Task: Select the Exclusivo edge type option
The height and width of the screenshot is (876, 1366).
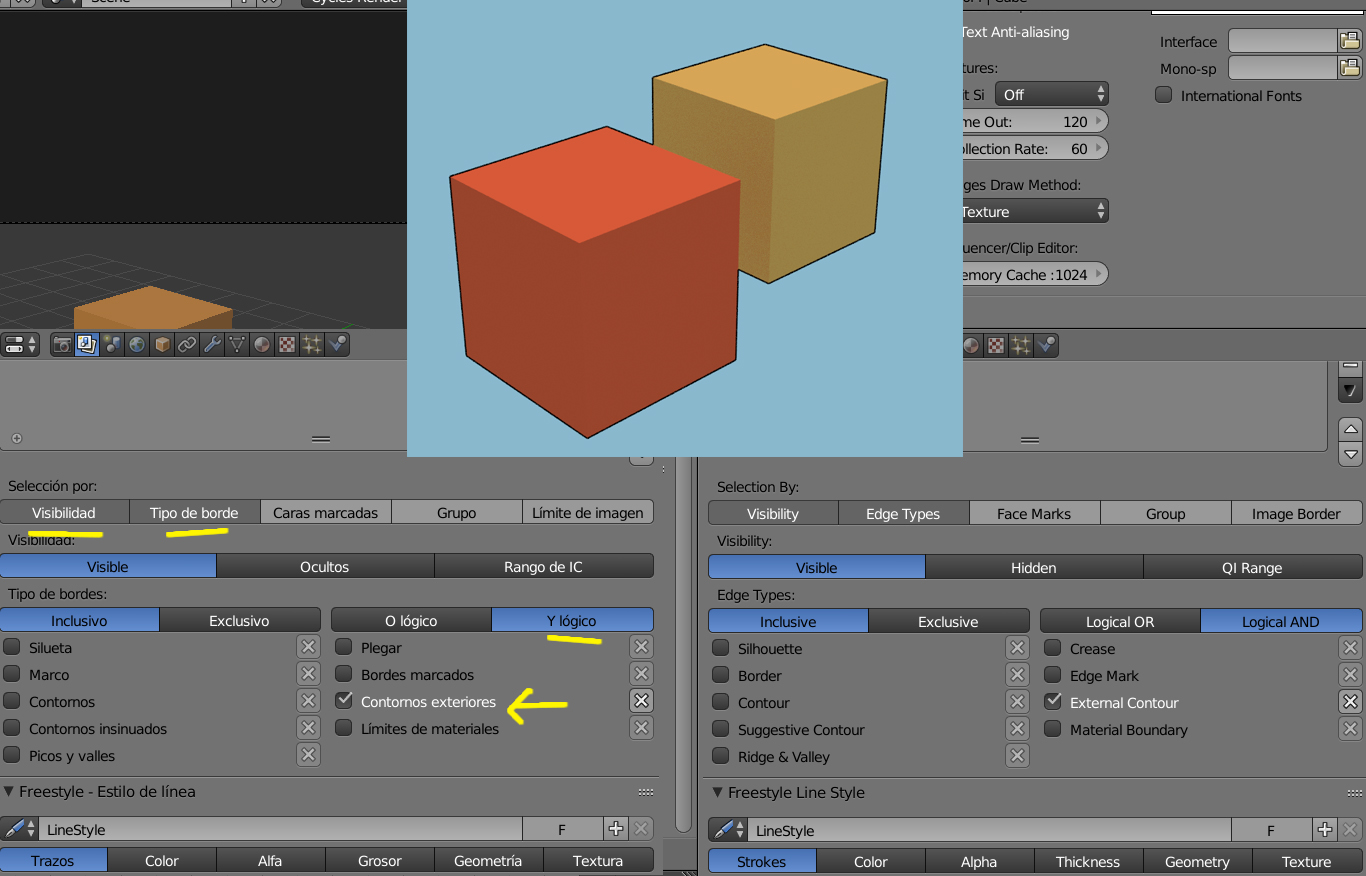Action: (240, 620)
